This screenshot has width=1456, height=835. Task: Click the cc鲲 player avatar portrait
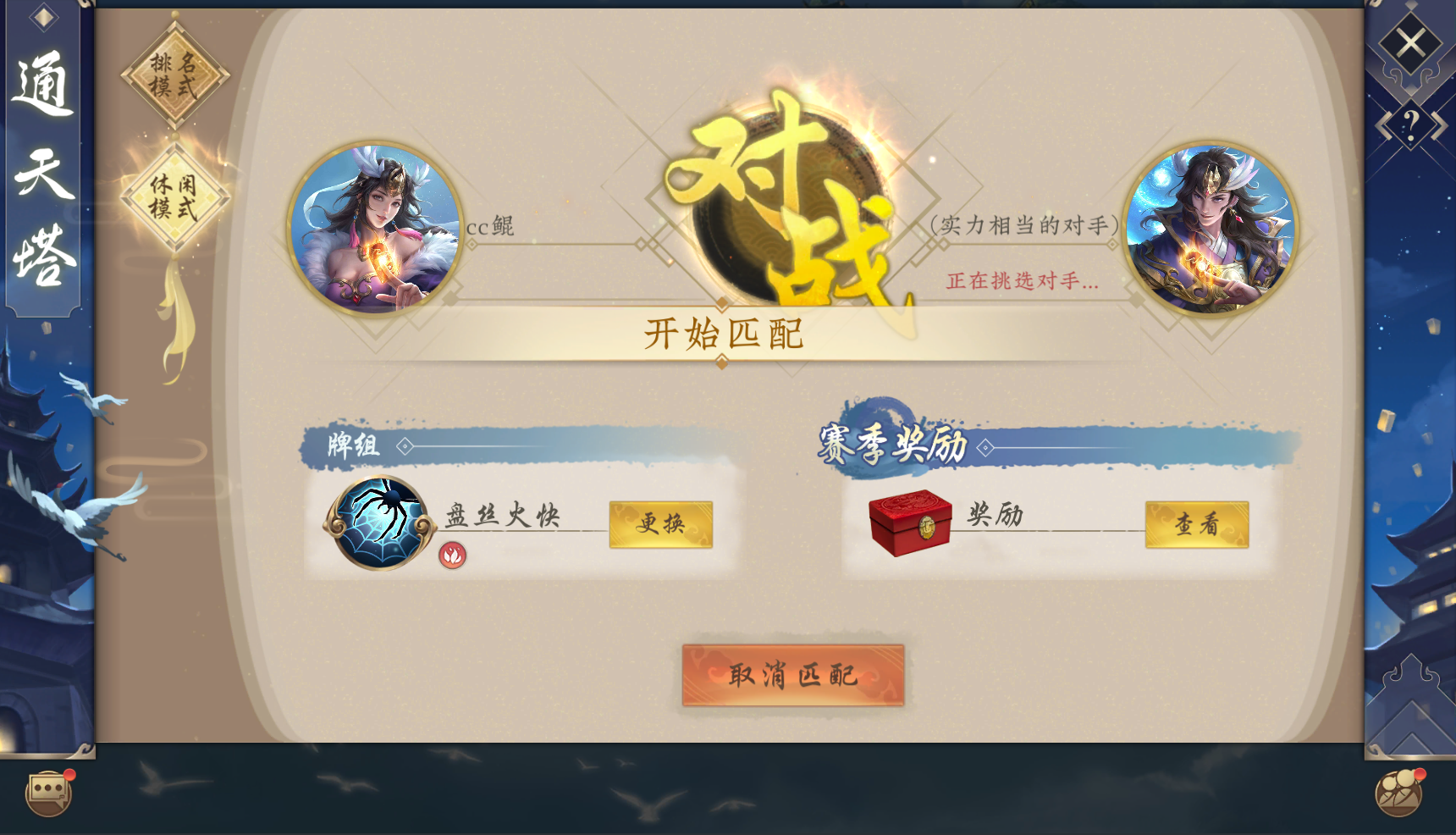[375, 229]
